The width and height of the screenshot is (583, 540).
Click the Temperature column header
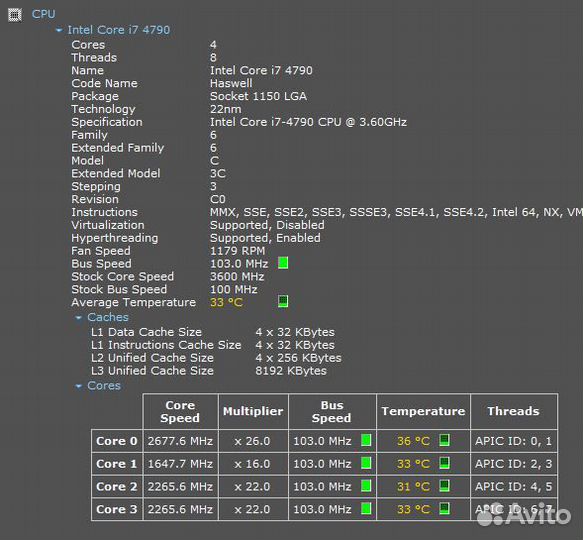click(423, 411)
